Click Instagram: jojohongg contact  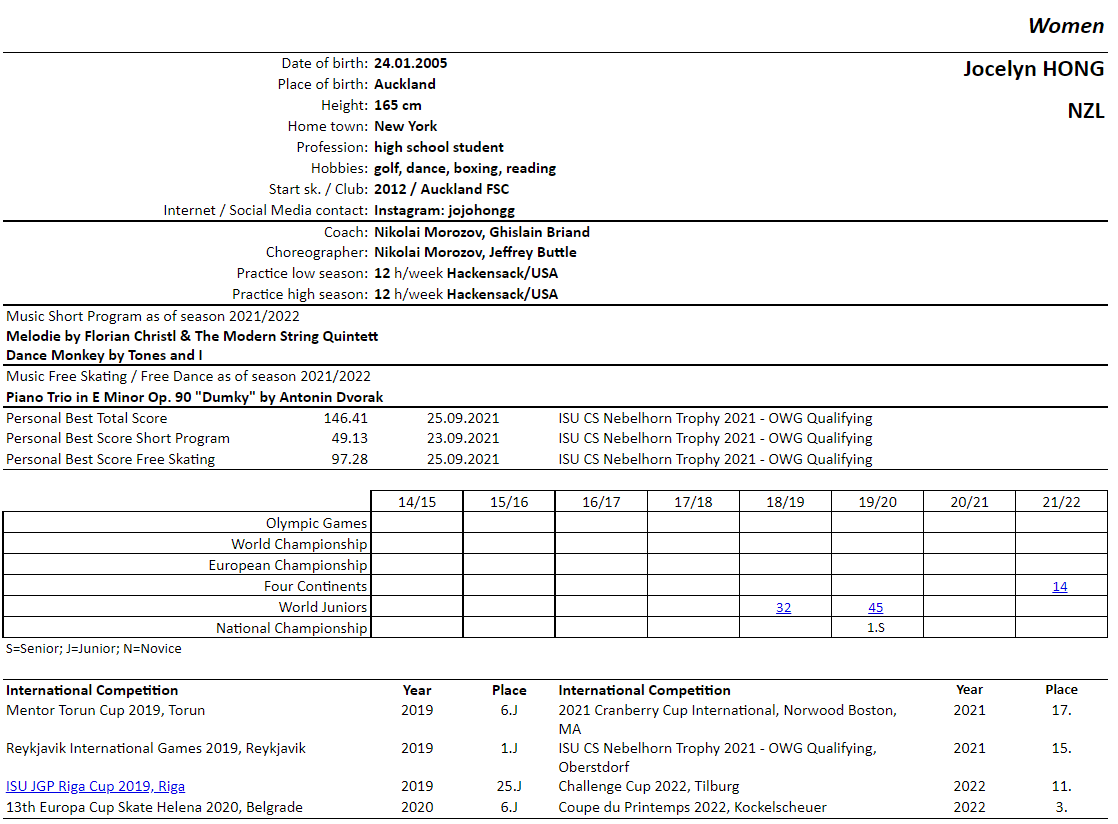tap(444, 210)
